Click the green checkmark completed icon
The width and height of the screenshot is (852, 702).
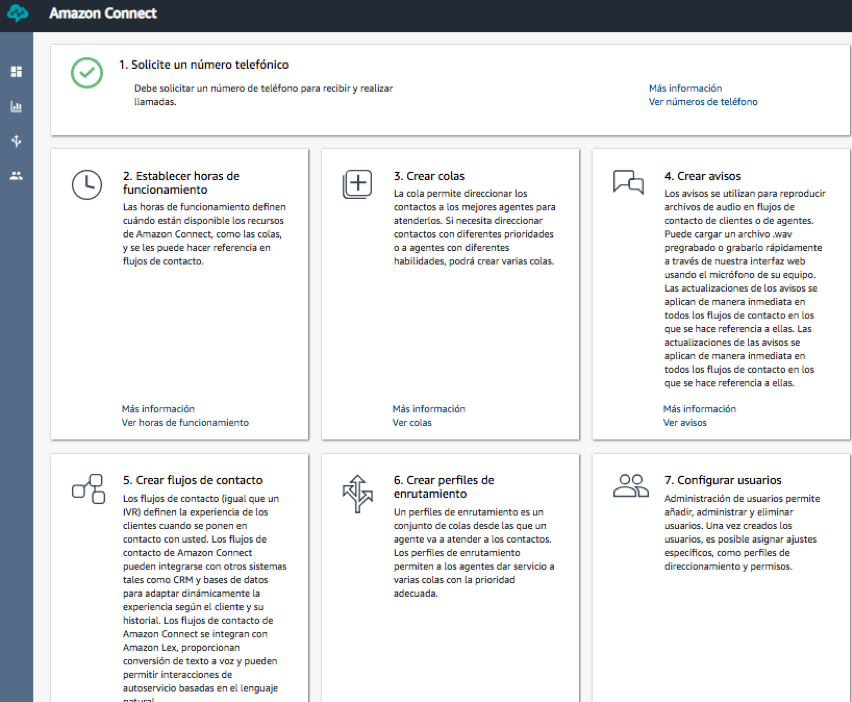coord(87,73)
